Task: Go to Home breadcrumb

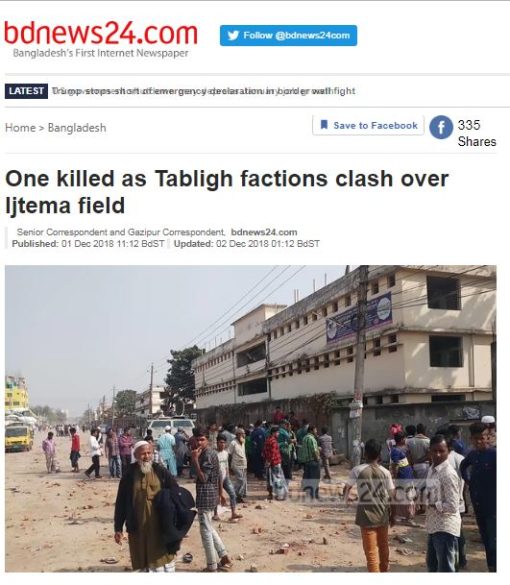Action: pyautogui.click(x=20, y=128)
